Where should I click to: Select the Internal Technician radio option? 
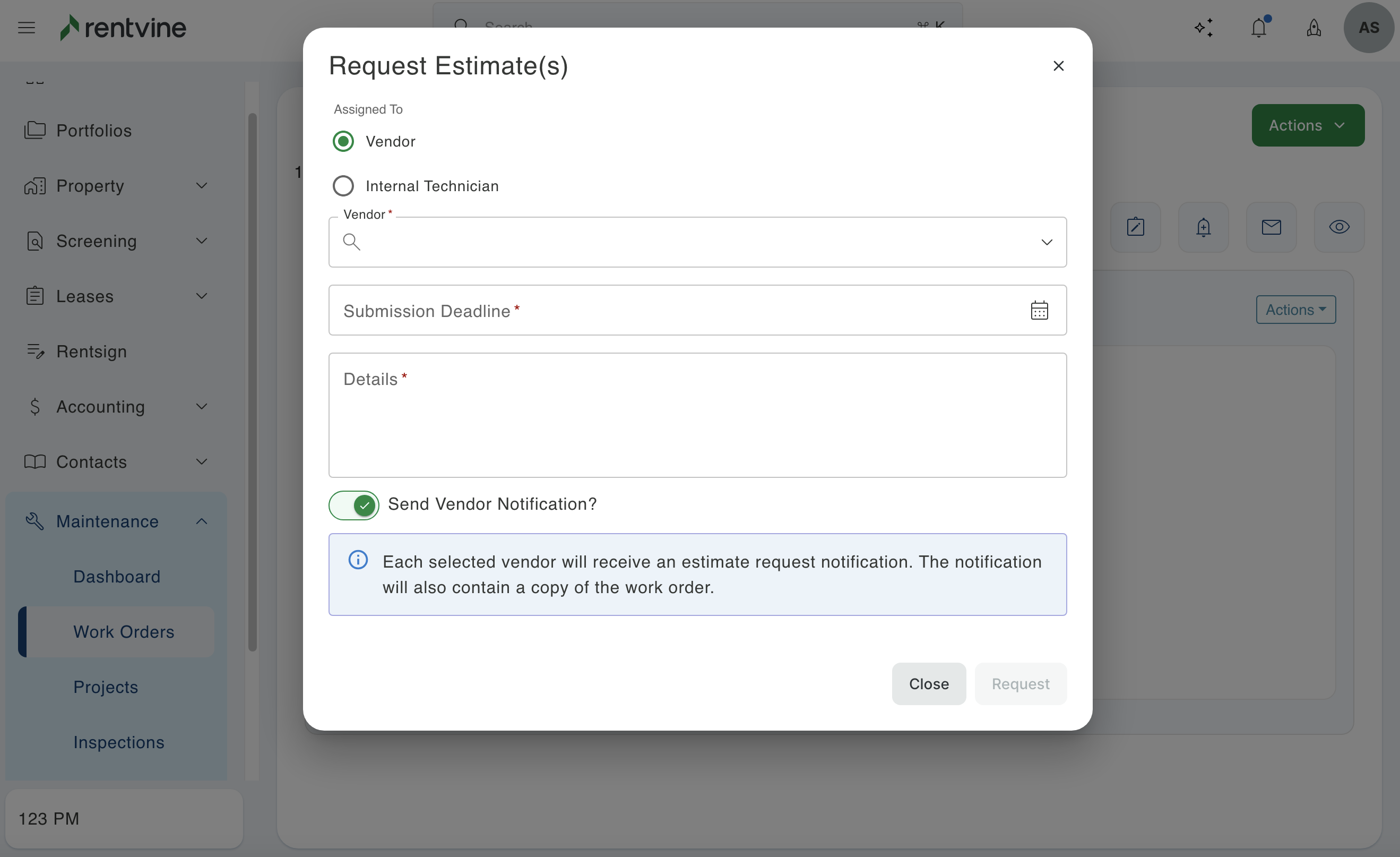click(x=343, y=186)
